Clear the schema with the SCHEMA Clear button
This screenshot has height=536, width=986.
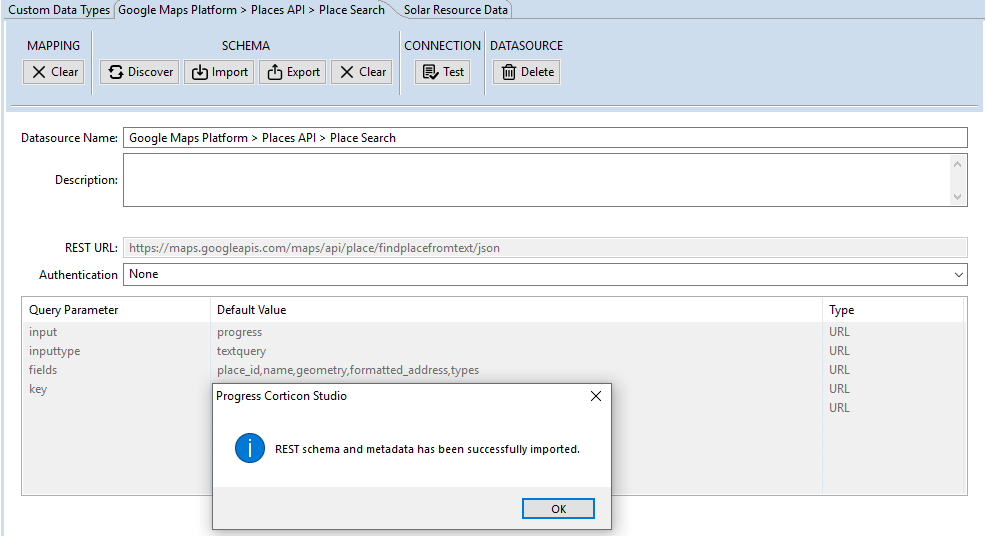click(362, 72)
